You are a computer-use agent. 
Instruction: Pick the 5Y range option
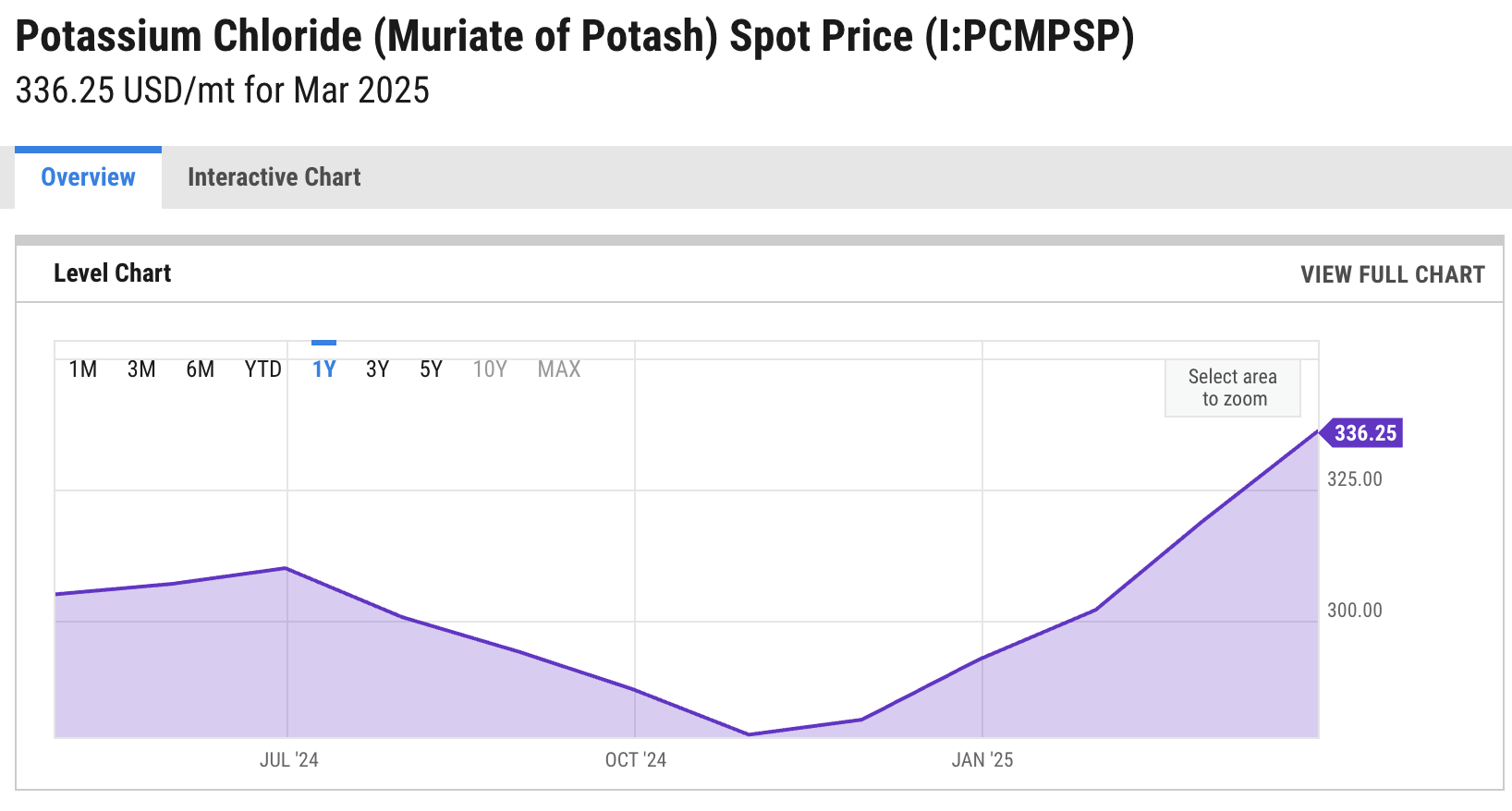(x=431, y=369)
